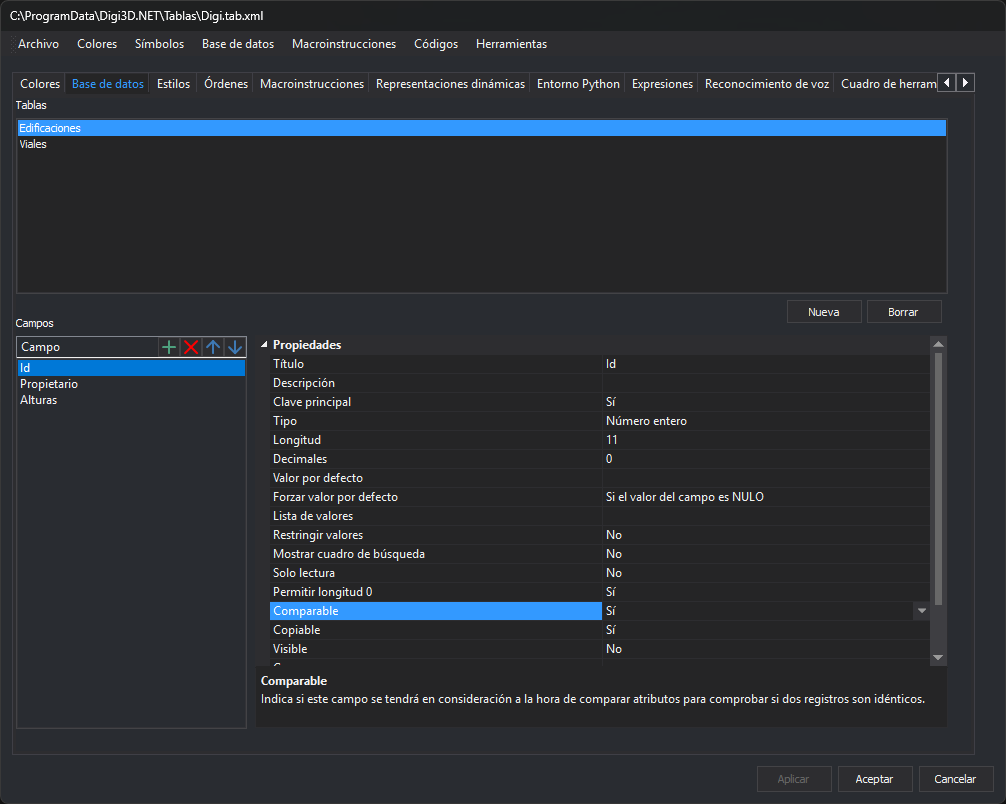Switch to the Órdenes tab

226,84
